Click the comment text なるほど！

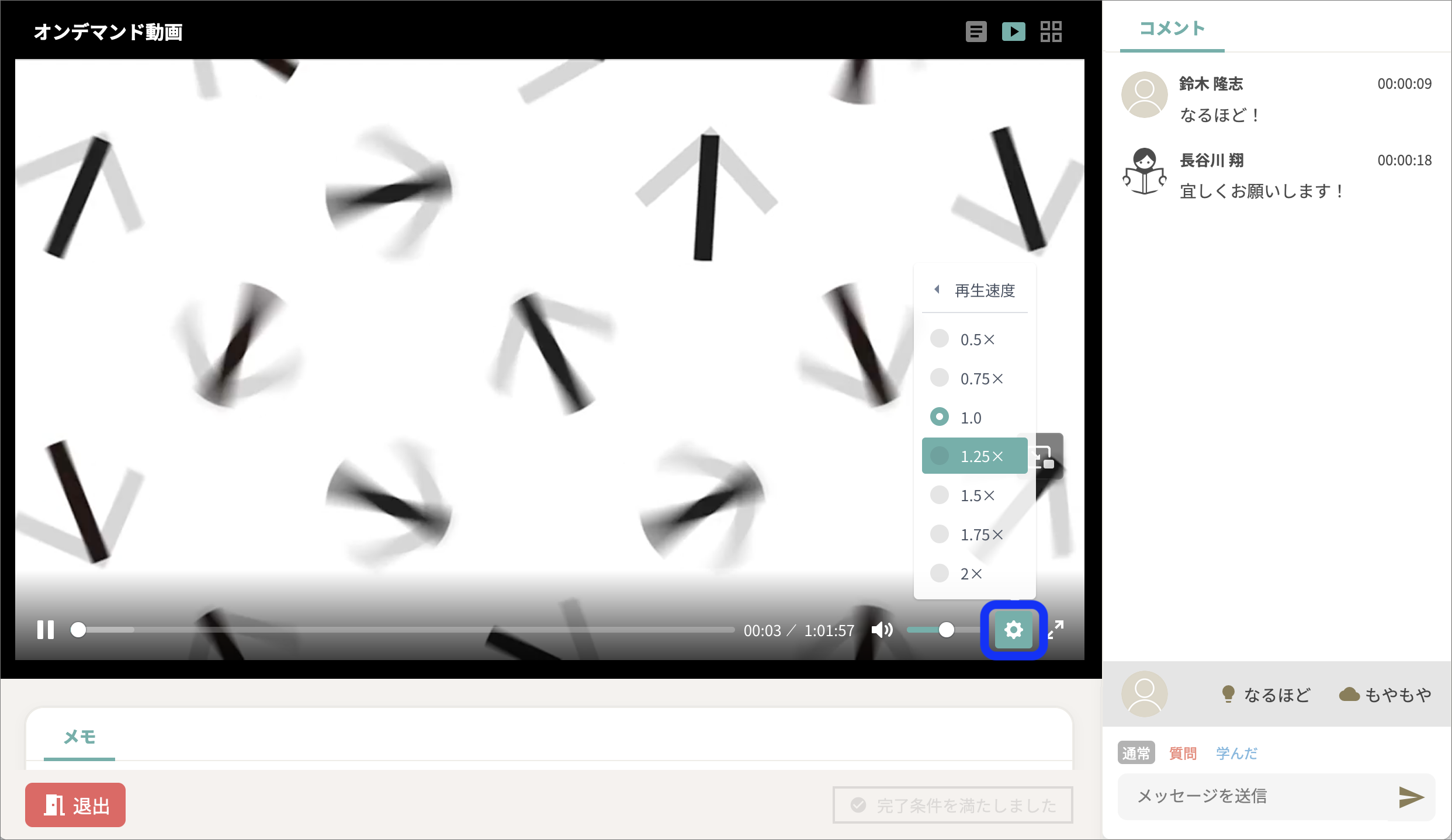[x=1220, y=114]
